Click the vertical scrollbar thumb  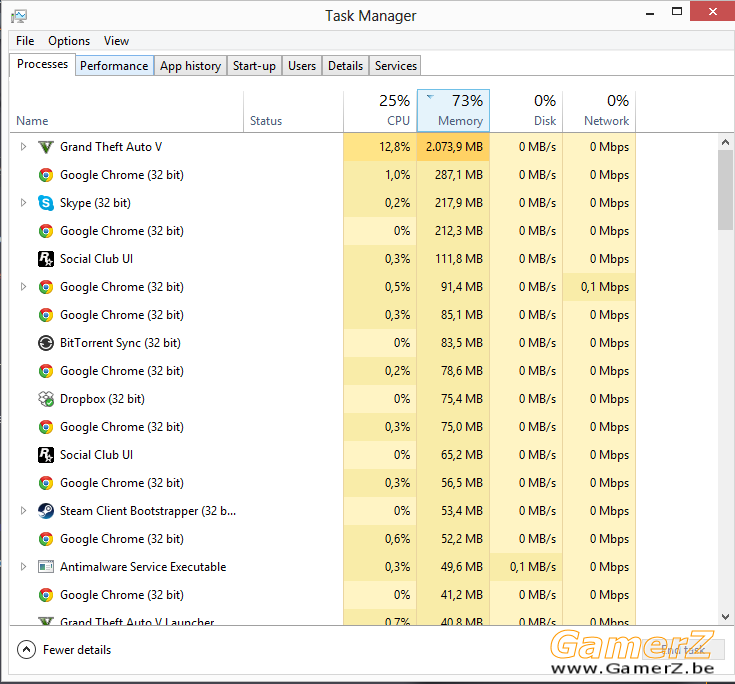click(725, 190)
